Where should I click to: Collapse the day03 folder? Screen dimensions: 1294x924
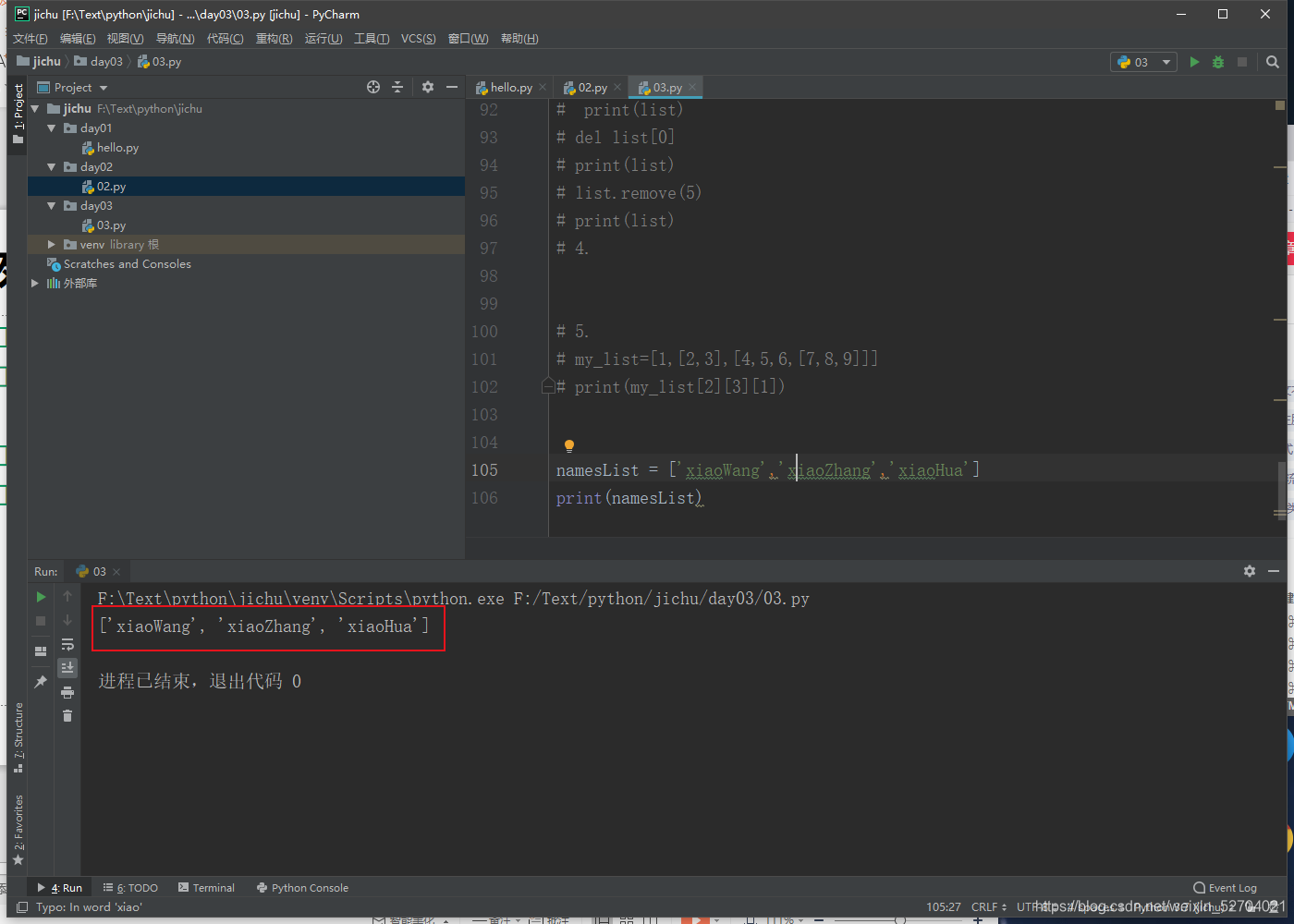(x=52, y=205)
